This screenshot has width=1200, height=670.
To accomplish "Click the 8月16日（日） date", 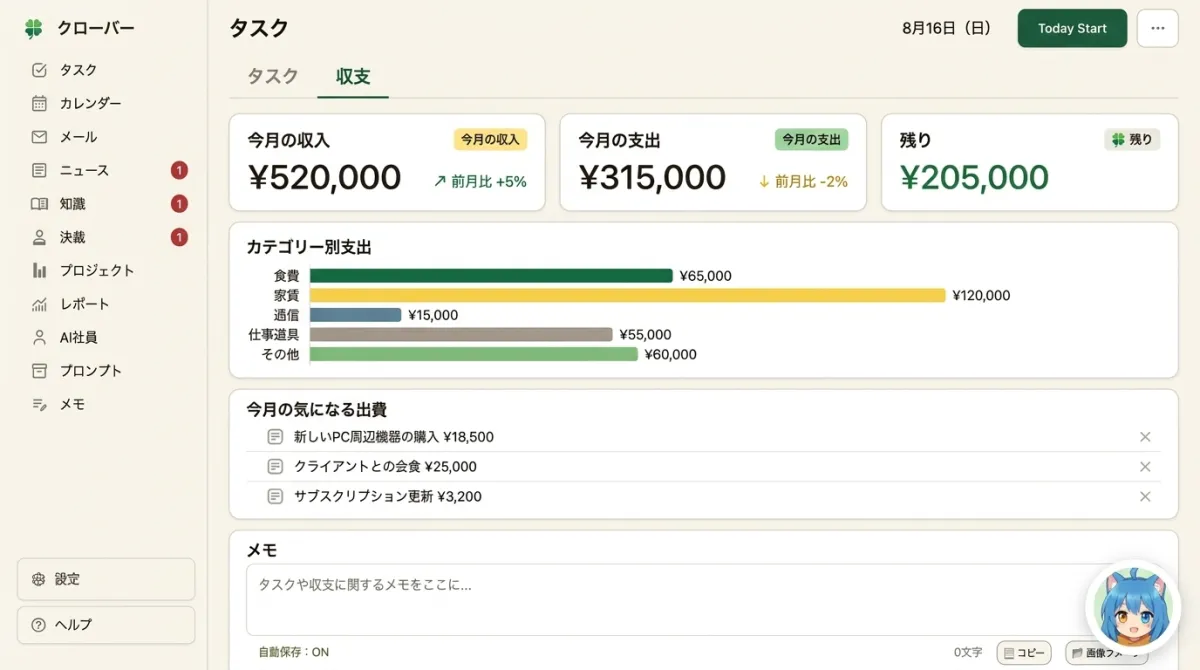I will pyautogui.click(x=946, y=28).
